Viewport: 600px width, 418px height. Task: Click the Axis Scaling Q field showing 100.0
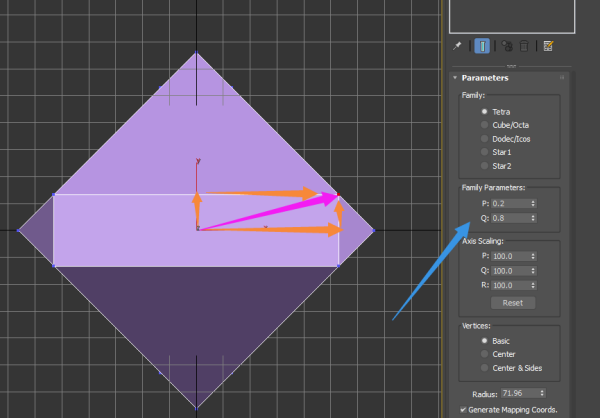point(510,271)
